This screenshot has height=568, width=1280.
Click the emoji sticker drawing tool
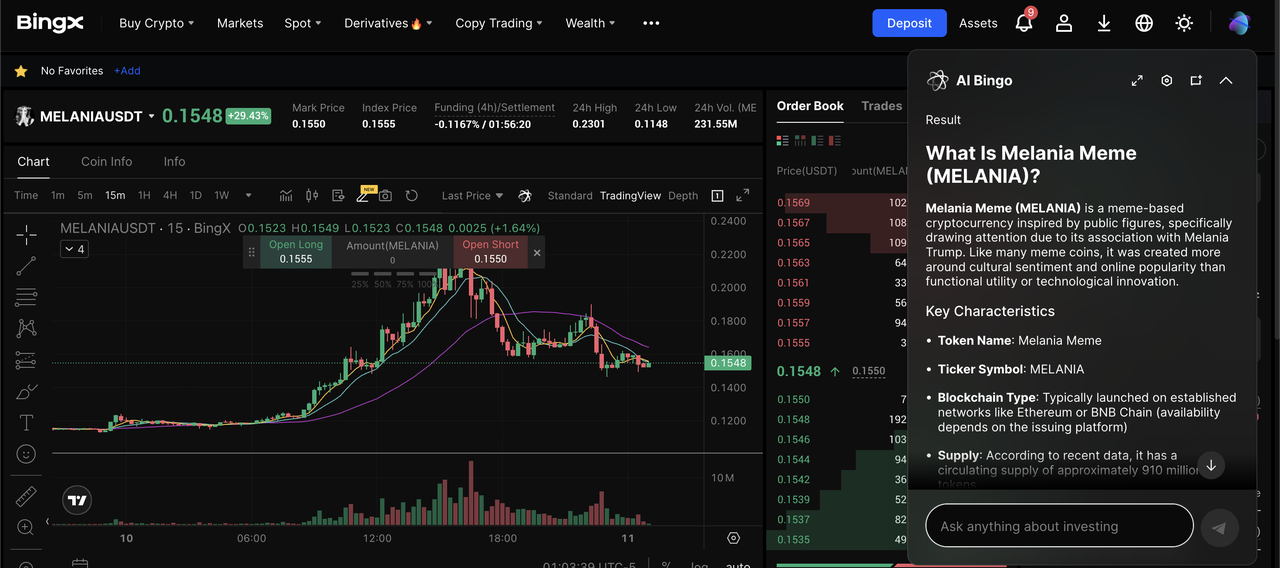[26, 454]
